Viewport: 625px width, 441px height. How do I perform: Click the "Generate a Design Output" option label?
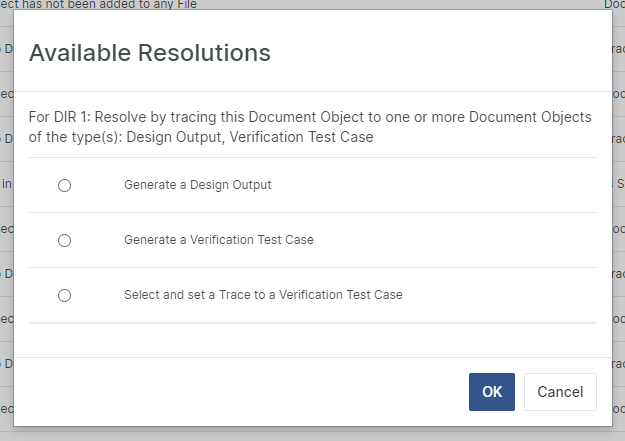(197, 185)
